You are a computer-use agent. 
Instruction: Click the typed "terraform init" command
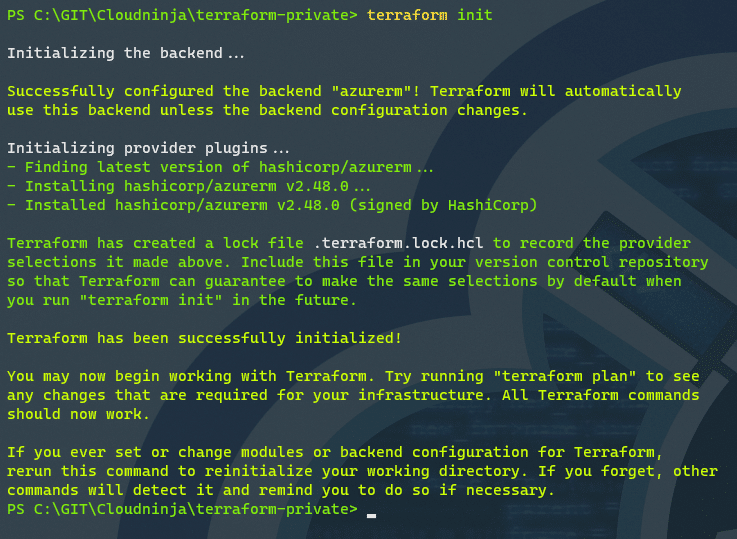430,15
